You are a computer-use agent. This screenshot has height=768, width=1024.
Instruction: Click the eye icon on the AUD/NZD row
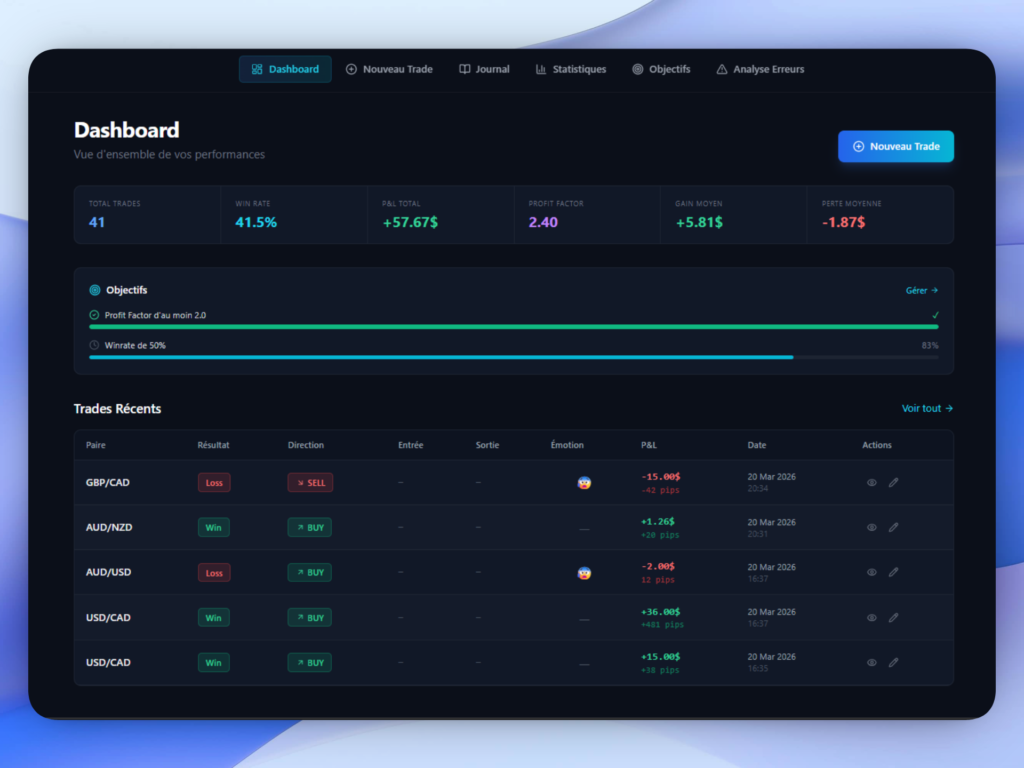871,527
